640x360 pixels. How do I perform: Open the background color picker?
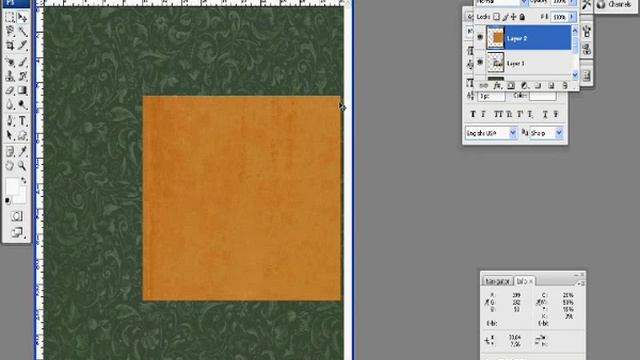(20, 197)
